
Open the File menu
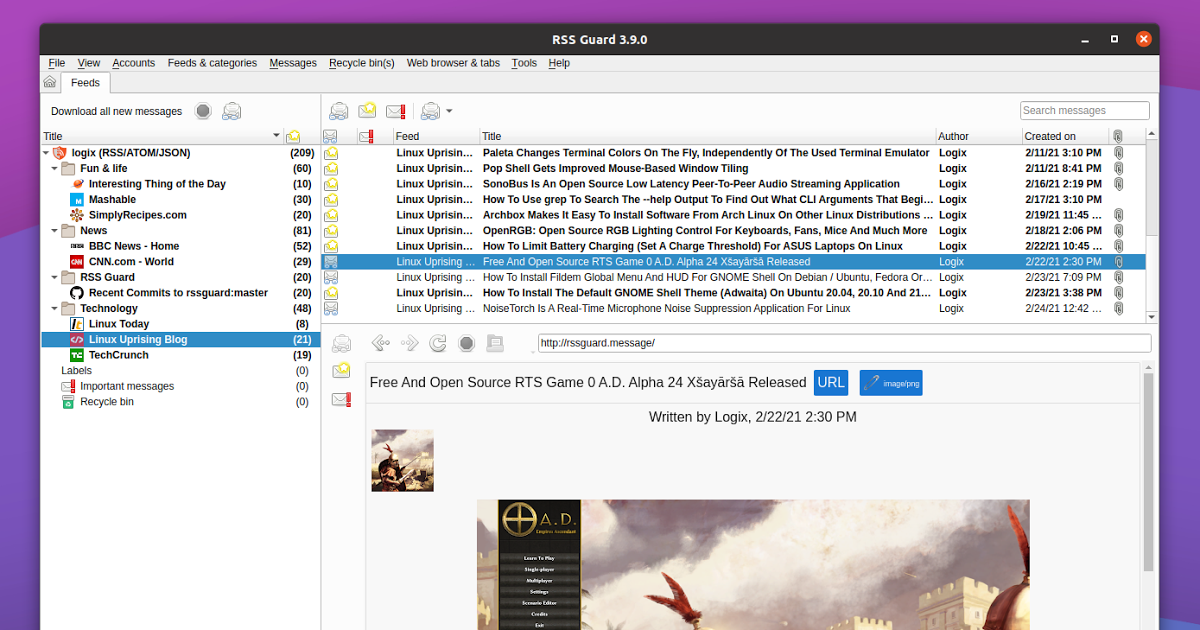[57, 63]
